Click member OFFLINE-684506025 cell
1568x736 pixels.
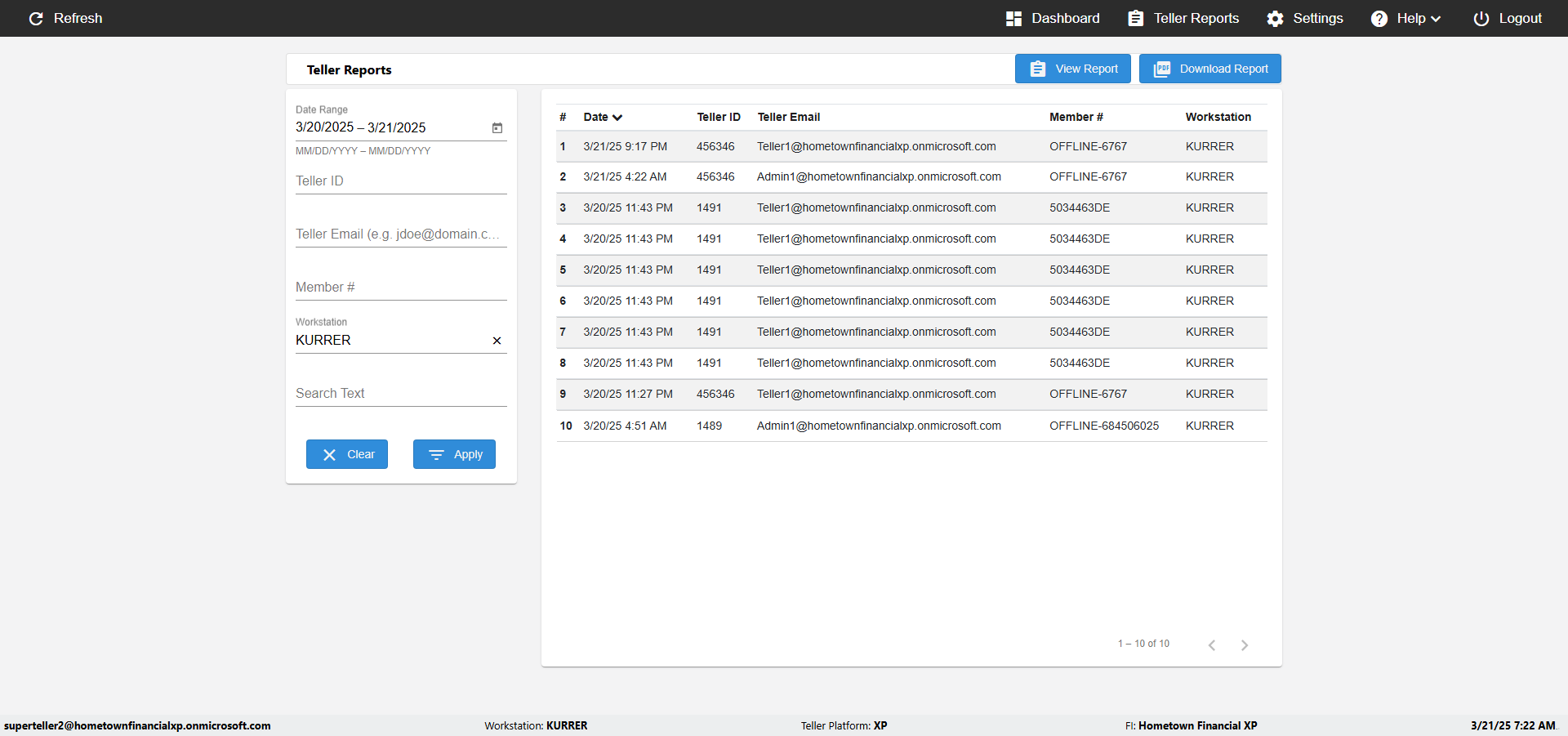pyautogui.click(x=1104, y=426)
